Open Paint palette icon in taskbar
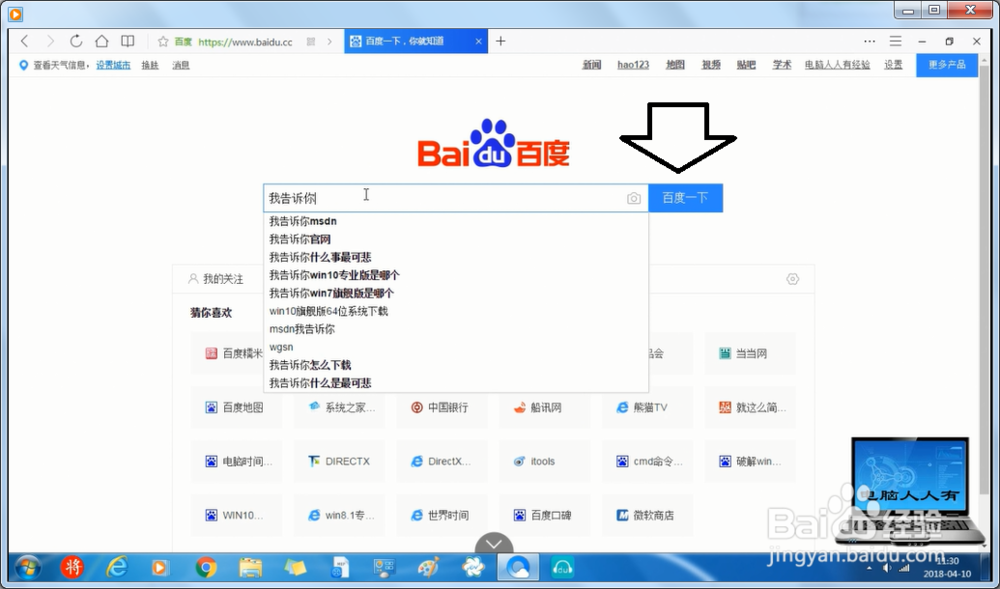Viewport: 1000px width, 589px height. pyautogui.click(x=429, y=567)
